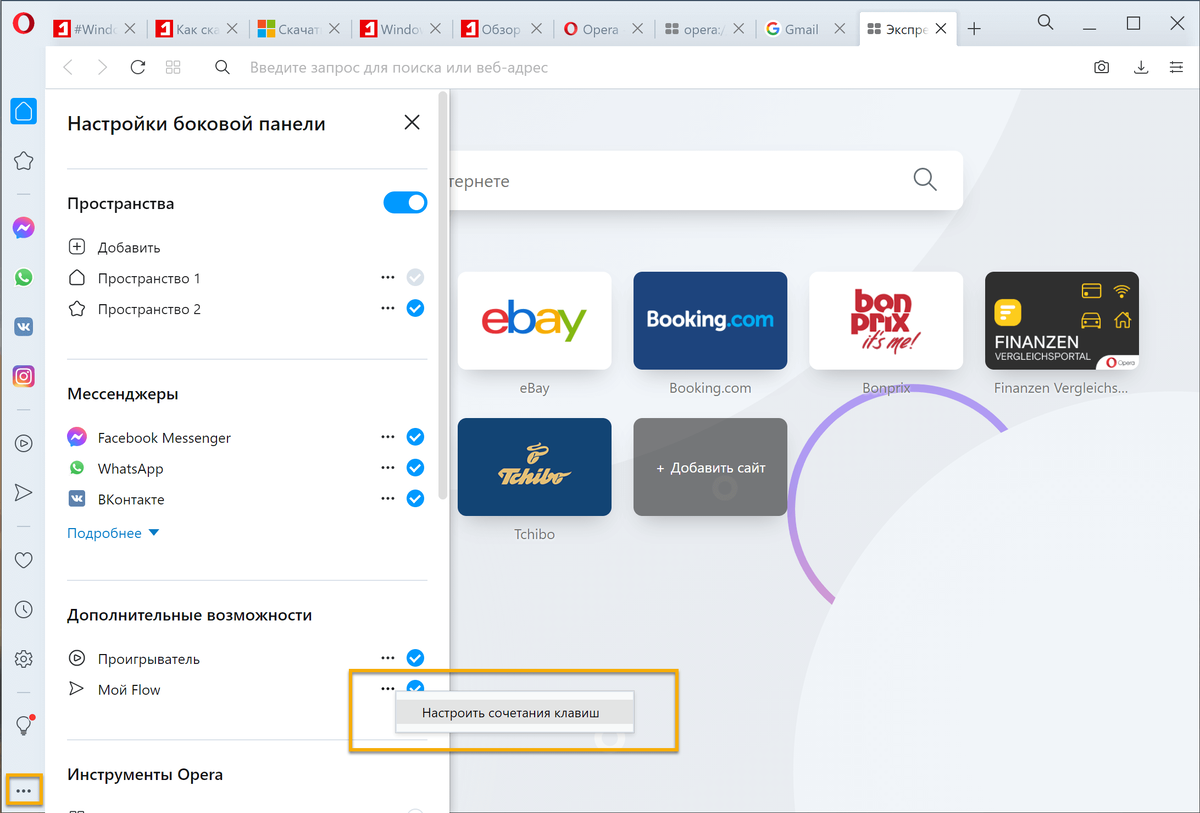
Task: Open the Bonprix speed dial tile
Action: (x=886, y=321)
